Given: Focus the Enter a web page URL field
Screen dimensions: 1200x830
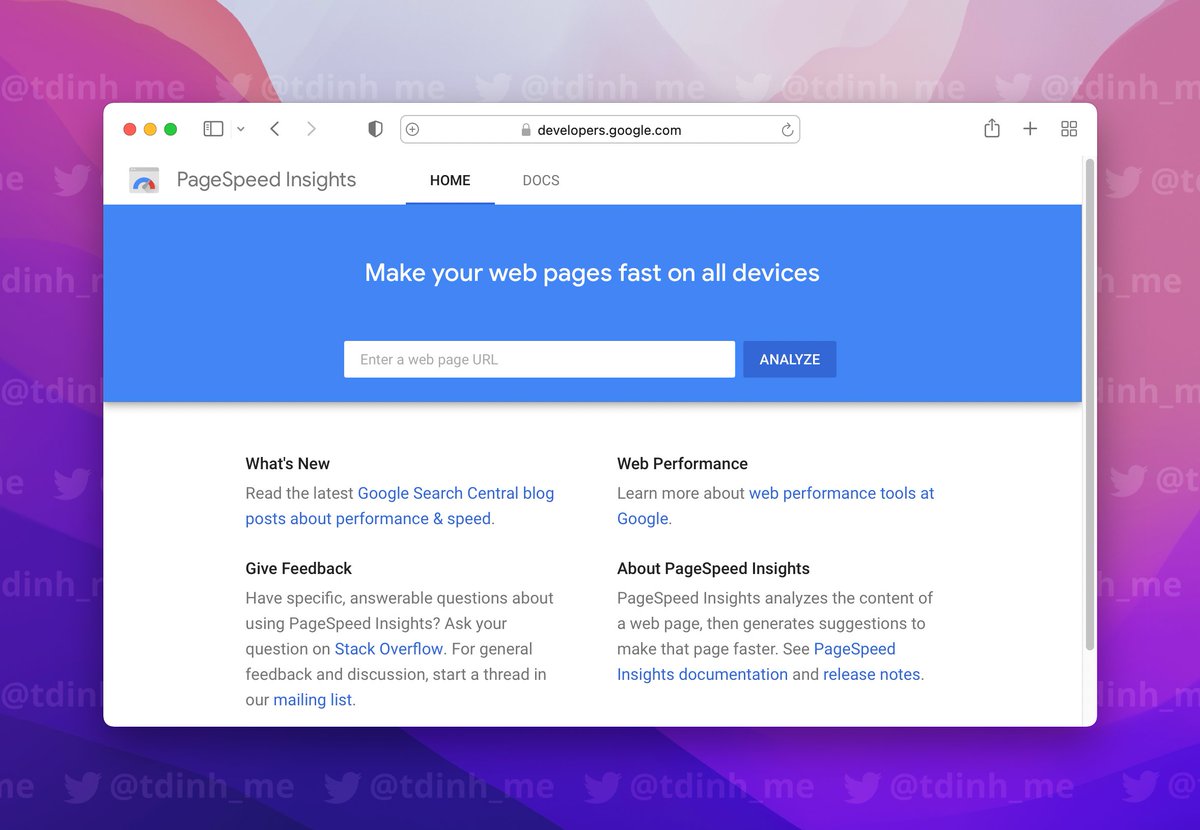Looking at the screenshot, I should 539,359.
